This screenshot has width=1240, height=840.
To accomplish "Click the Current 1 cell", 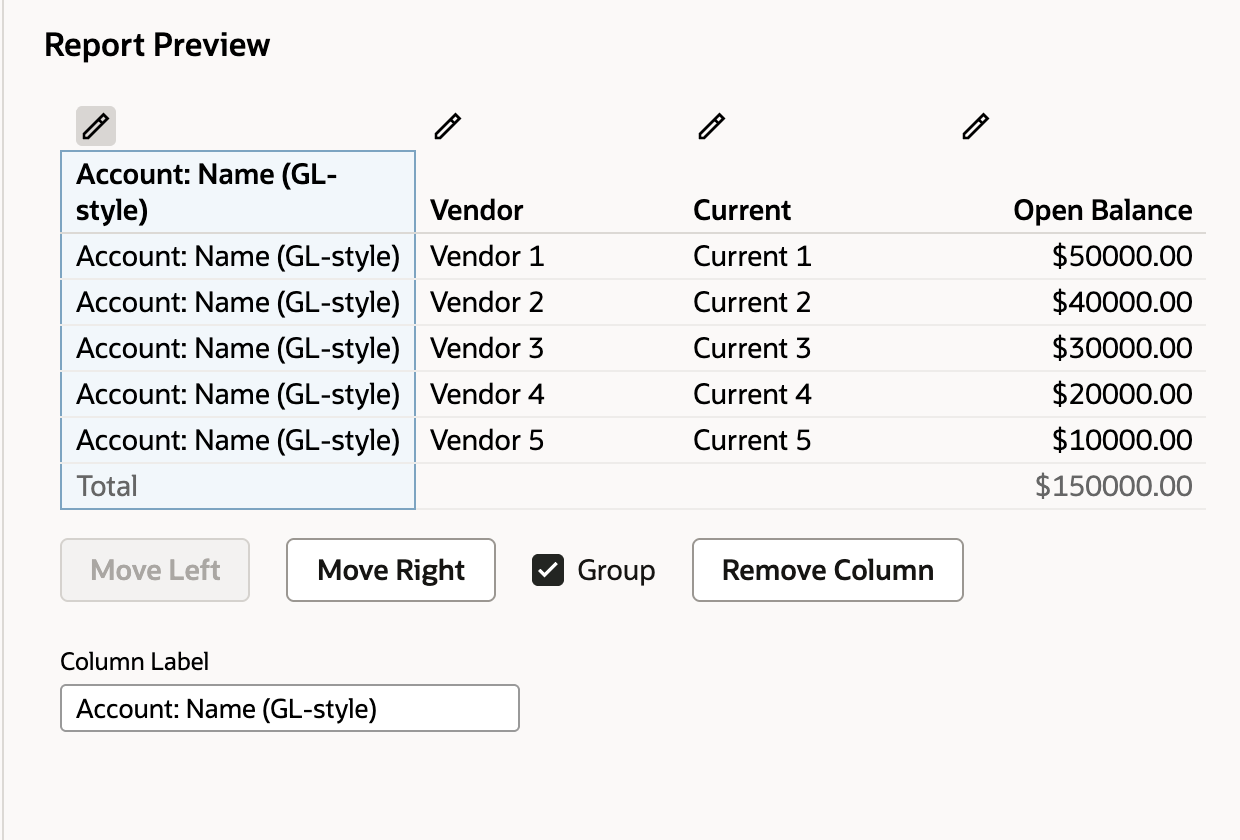I will (x=752, y=256).
